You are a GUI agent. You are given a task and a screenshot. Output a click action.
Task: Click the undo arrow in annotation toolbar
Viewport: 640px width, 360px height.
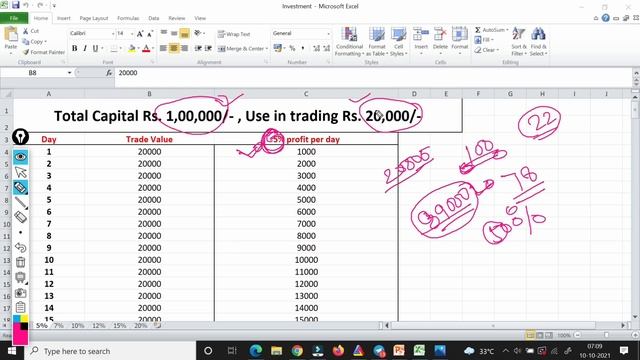[x=20, y=247]
